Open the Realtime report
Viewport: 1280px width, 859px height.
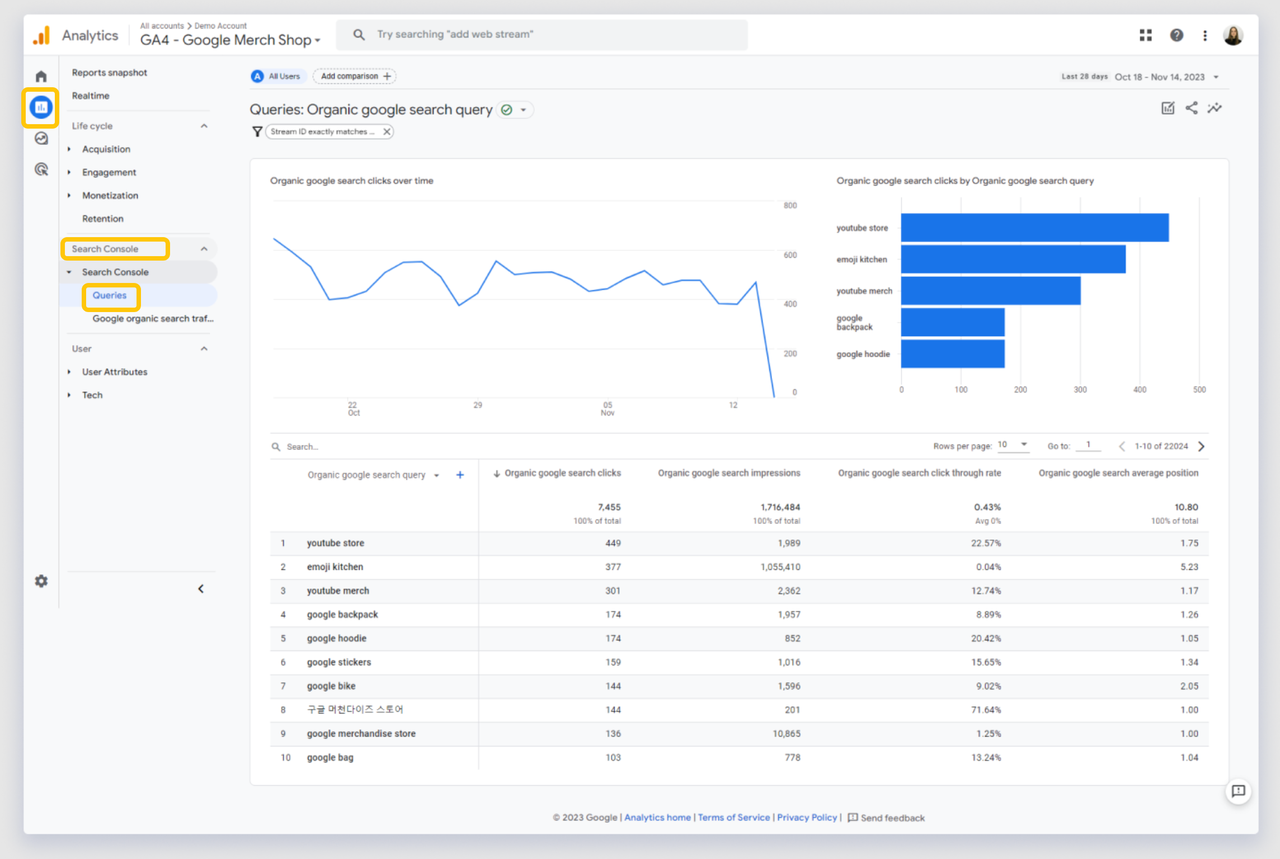[91, 96]
